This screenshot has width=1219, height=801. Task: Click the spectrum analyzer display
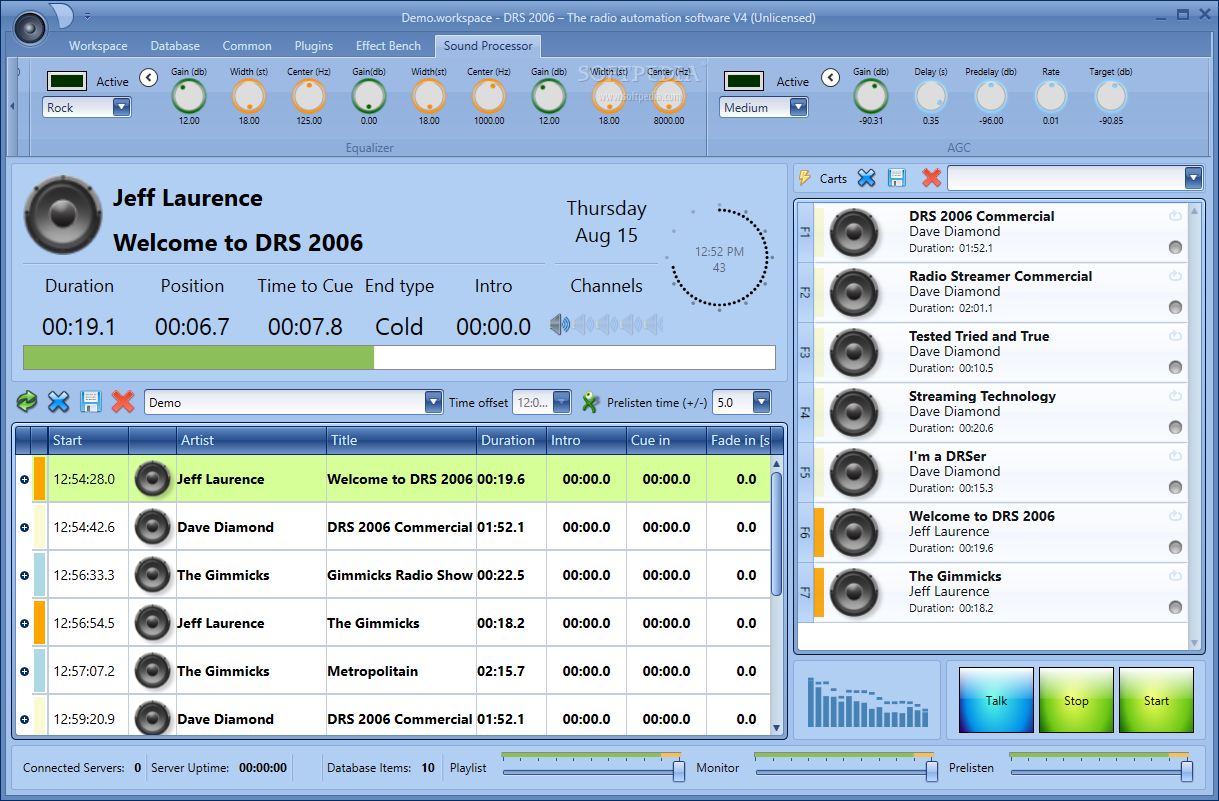click(867, 700)
